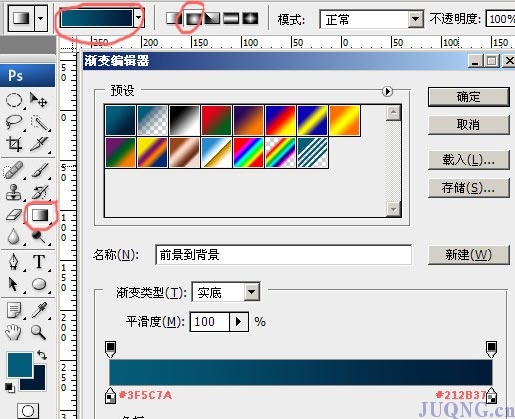515x419 pixels.
Task: Select the left opacity stop
Action: tap(110, 349)
